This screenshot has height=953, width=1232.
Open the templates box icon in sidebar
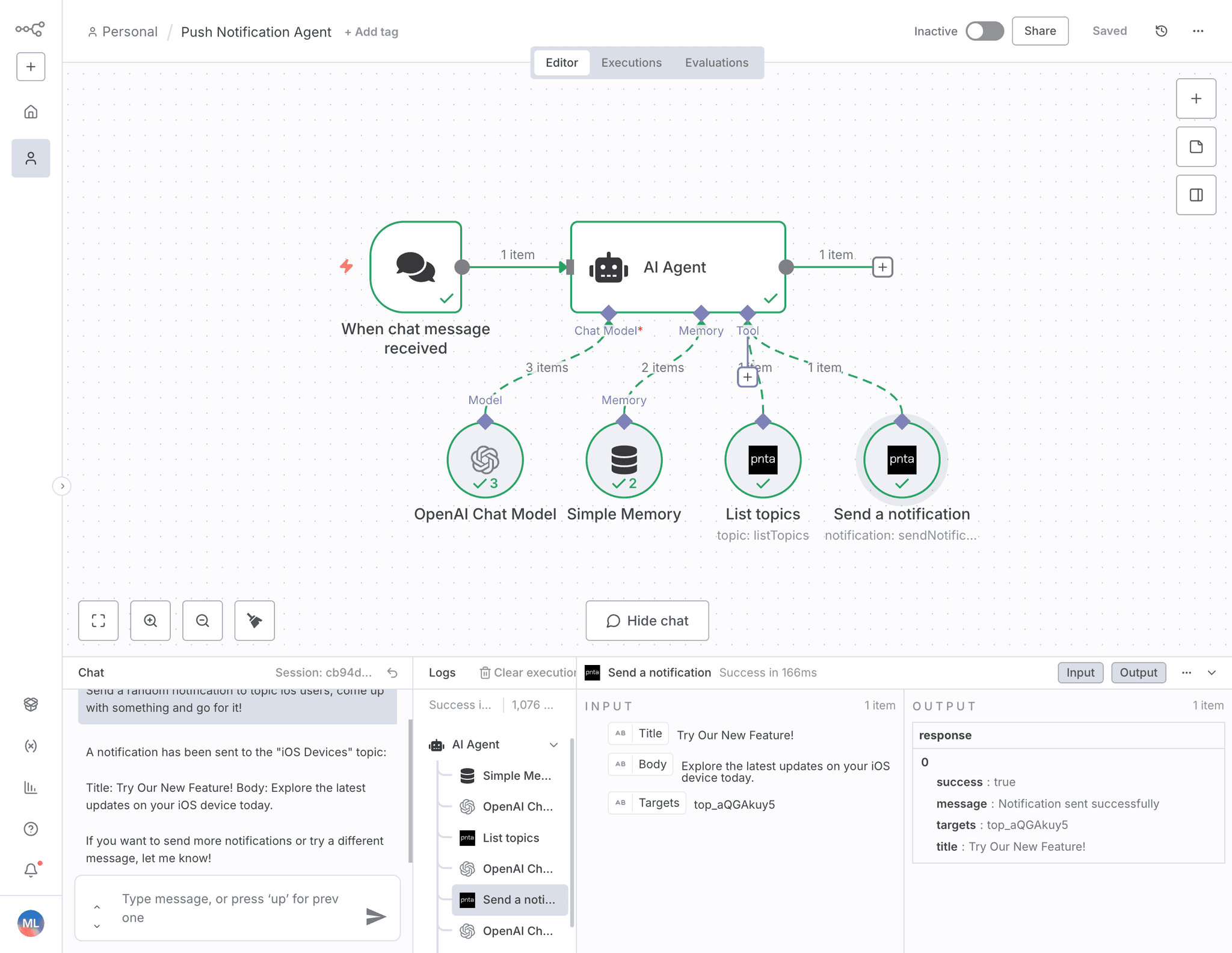pyautogui.click(x=30, y=705)
